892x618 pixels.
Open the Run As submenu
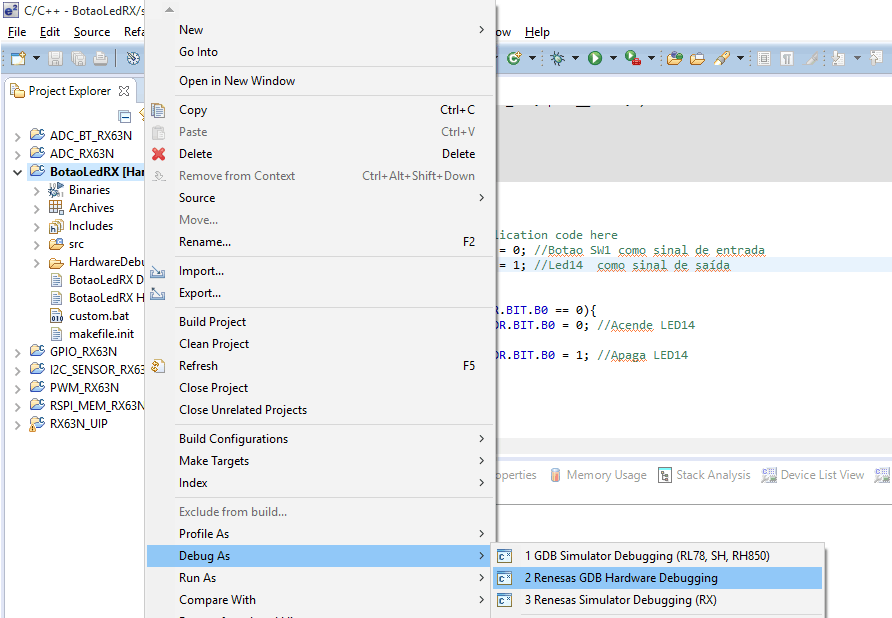pyautogui.click(x=320, y=578)
